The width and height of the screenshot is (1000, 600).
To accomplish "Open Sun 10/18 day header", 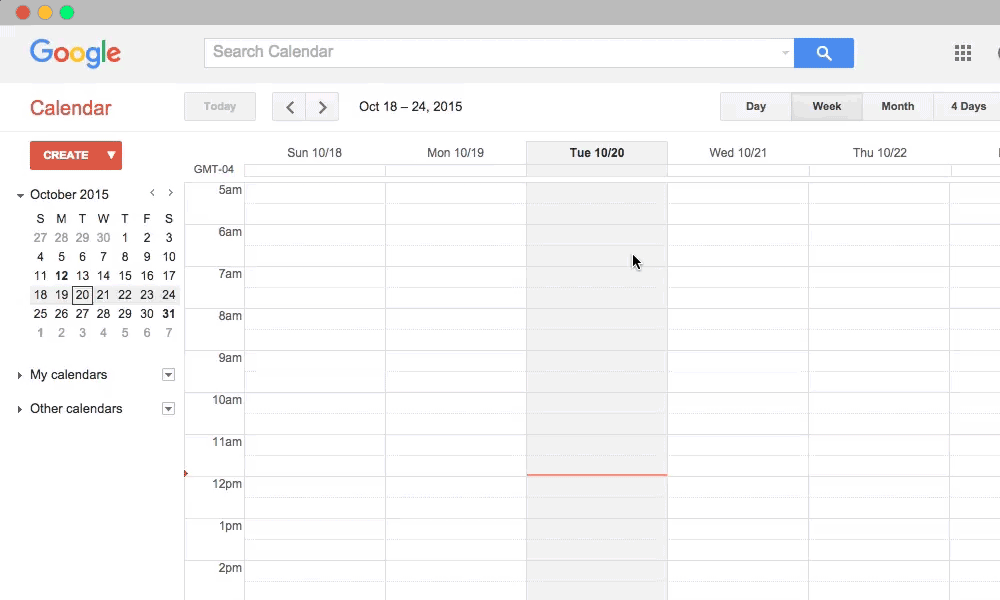I will (x=314, y=152).
